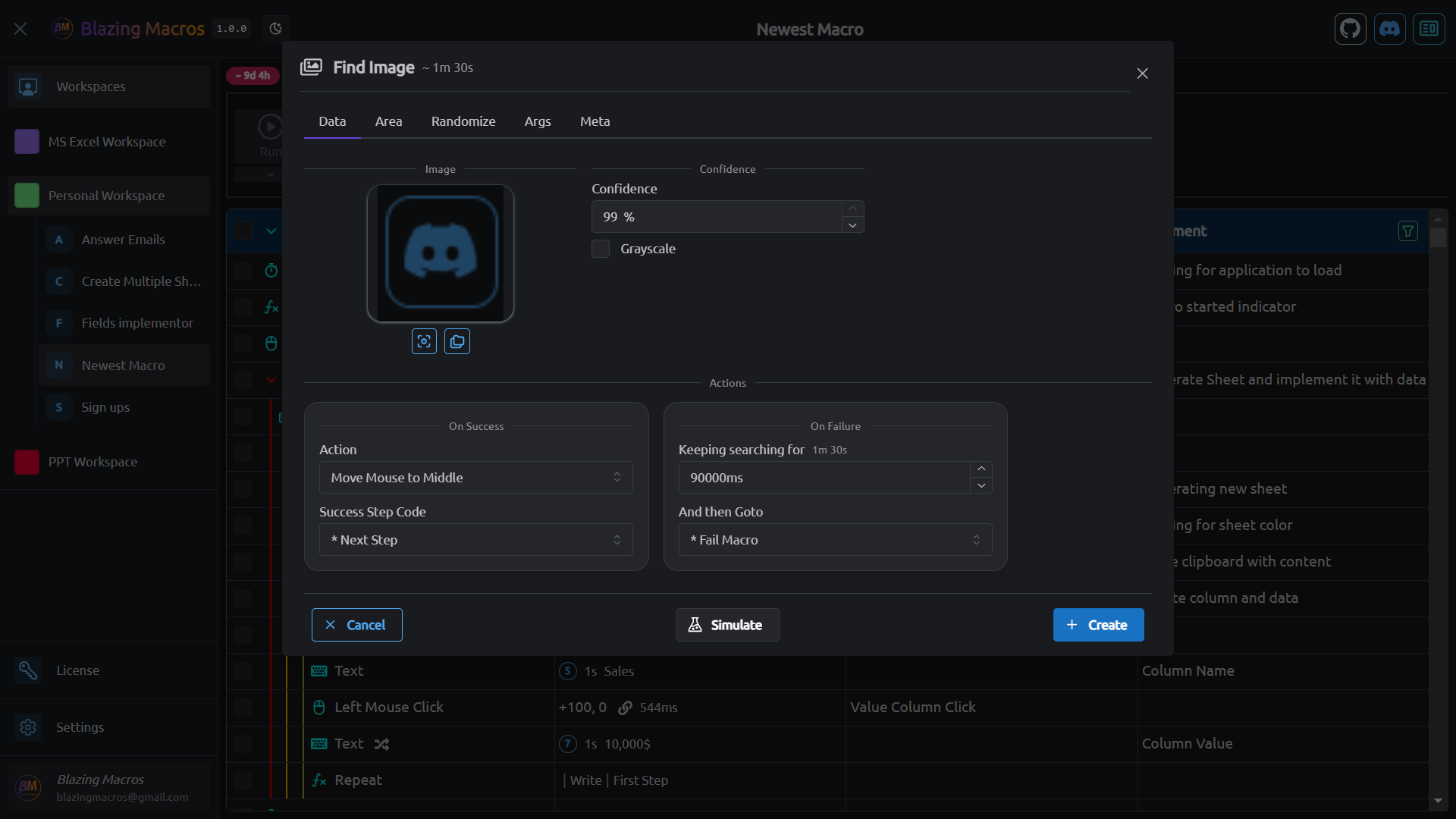Image resolution: width=1456 pixels, height=819 pixels.
Task: Toggle the dark mode moon icon
Action: coord(276,29)
